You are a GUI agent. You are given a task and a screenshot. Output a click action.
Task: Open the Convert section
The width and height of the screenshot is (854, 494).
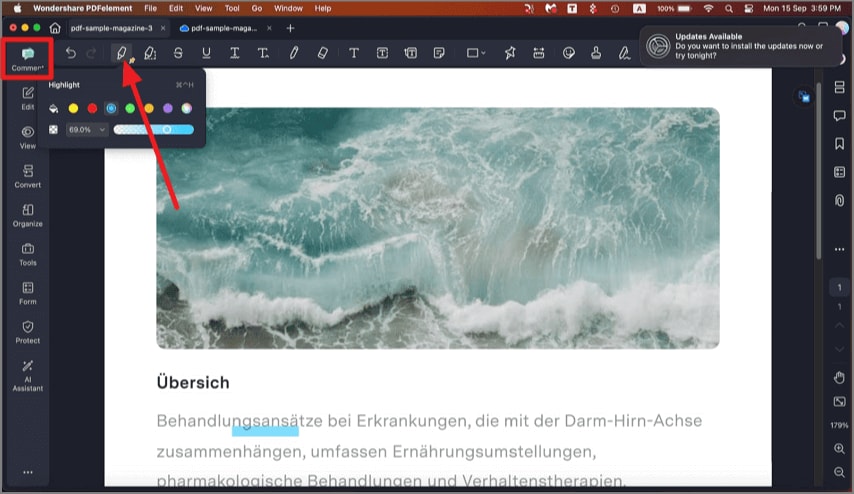28,176
